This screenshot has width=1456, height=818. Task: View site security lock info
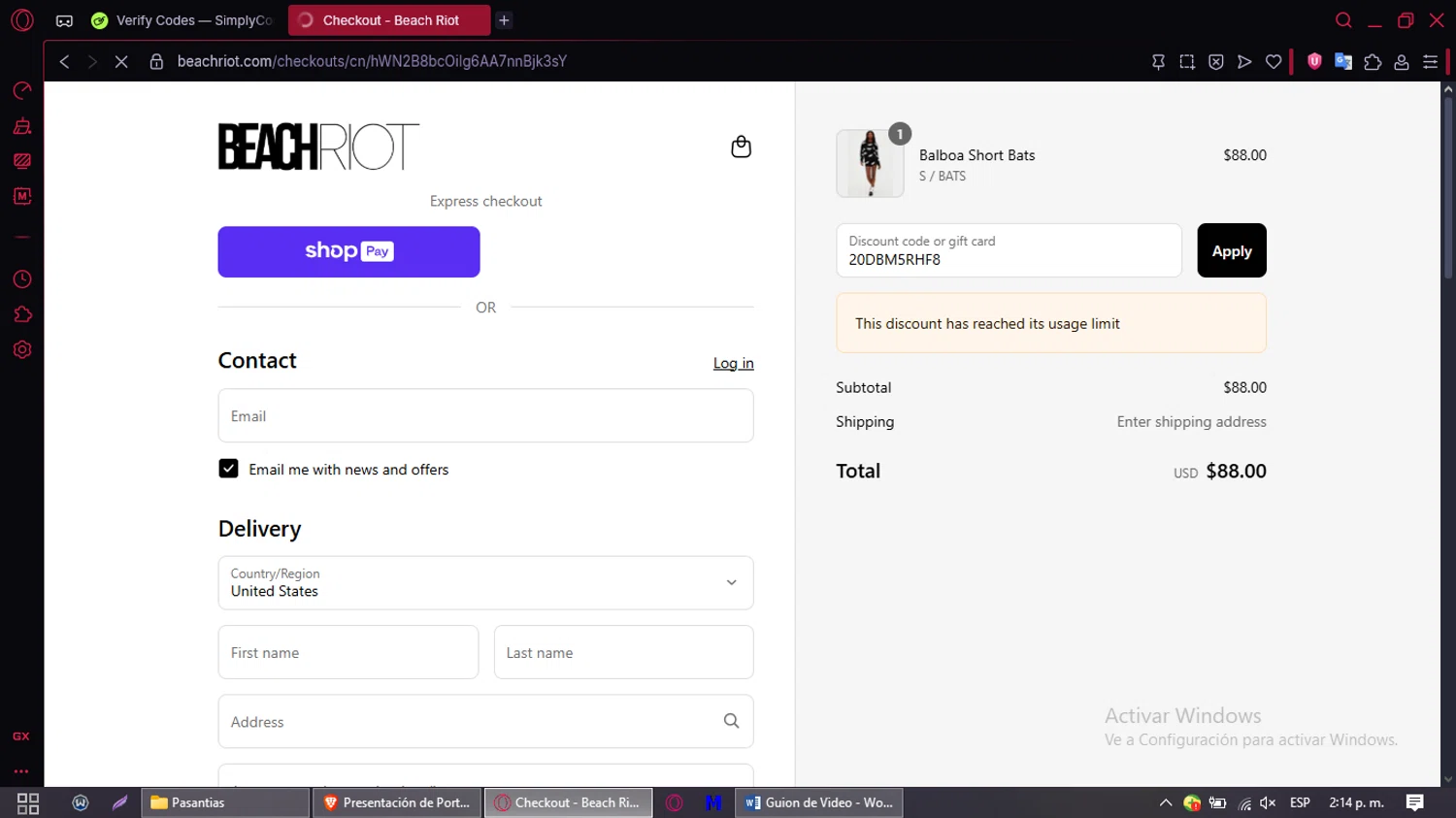tap(156, 61)
